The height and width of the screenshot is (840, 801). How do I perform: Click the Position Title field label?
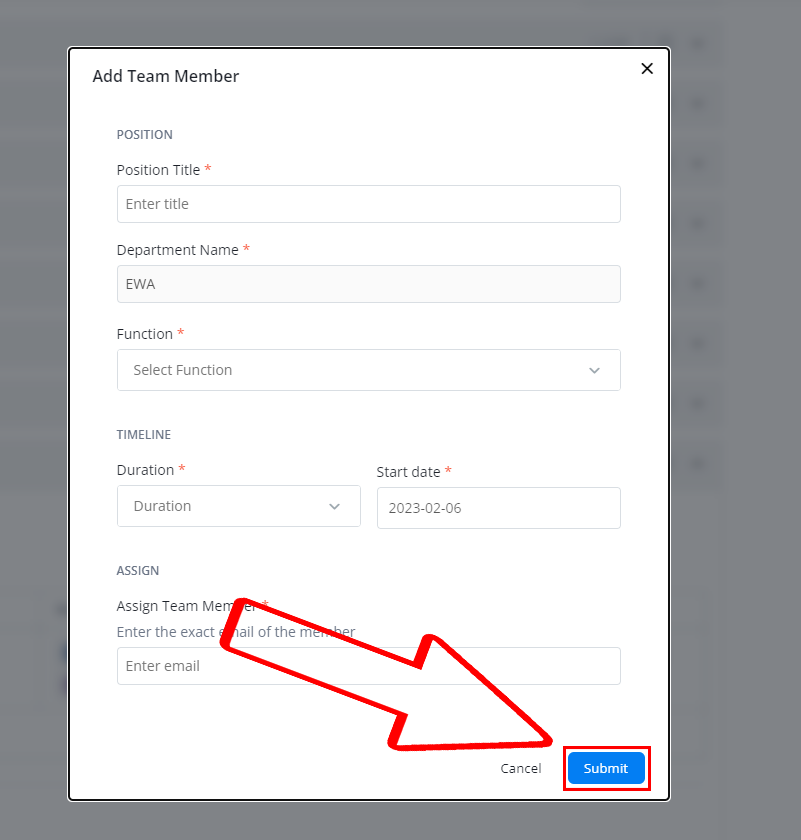click(x=158, y=170)
